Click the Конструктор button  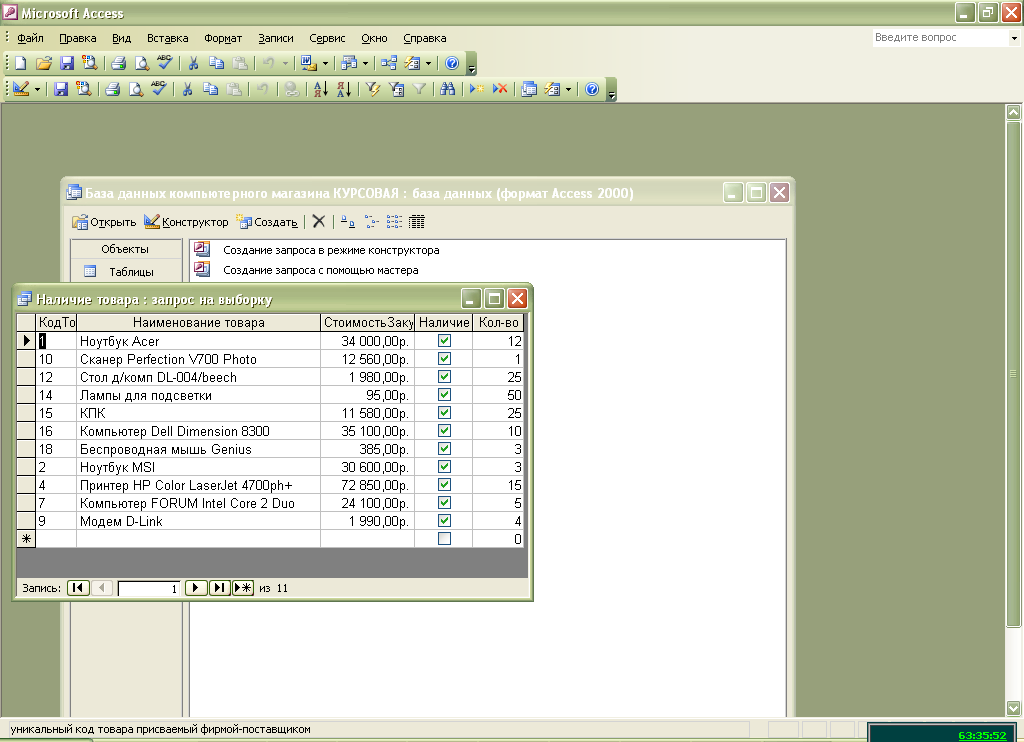[x=187, y=222]
